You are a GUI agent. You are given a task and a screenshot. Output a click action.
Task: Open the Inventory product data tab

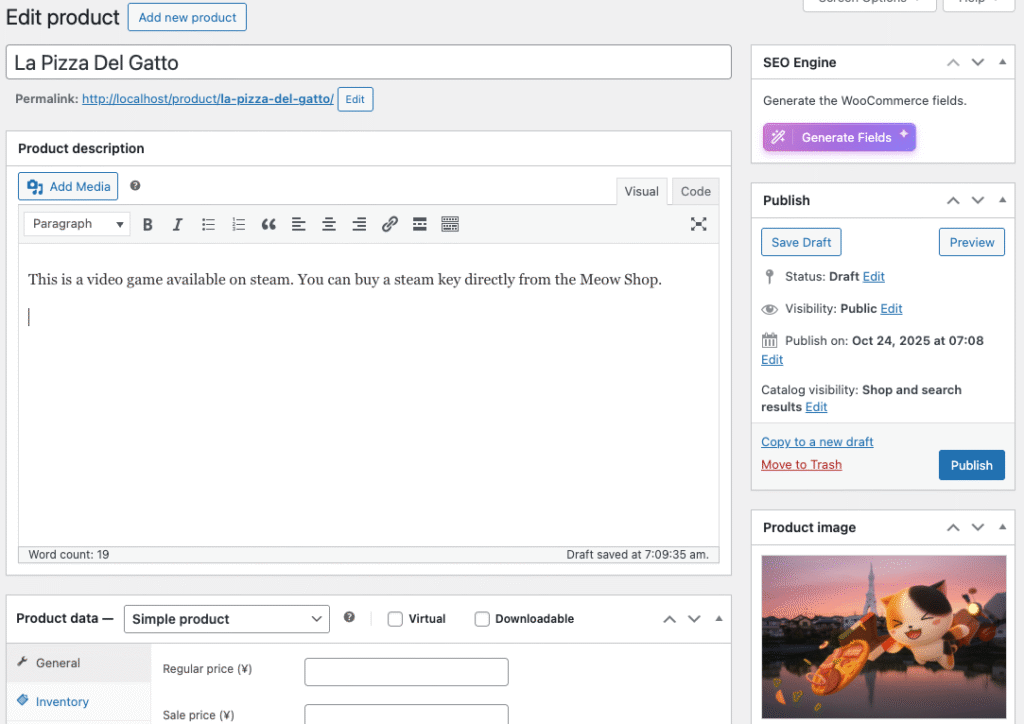coord(62,702)
